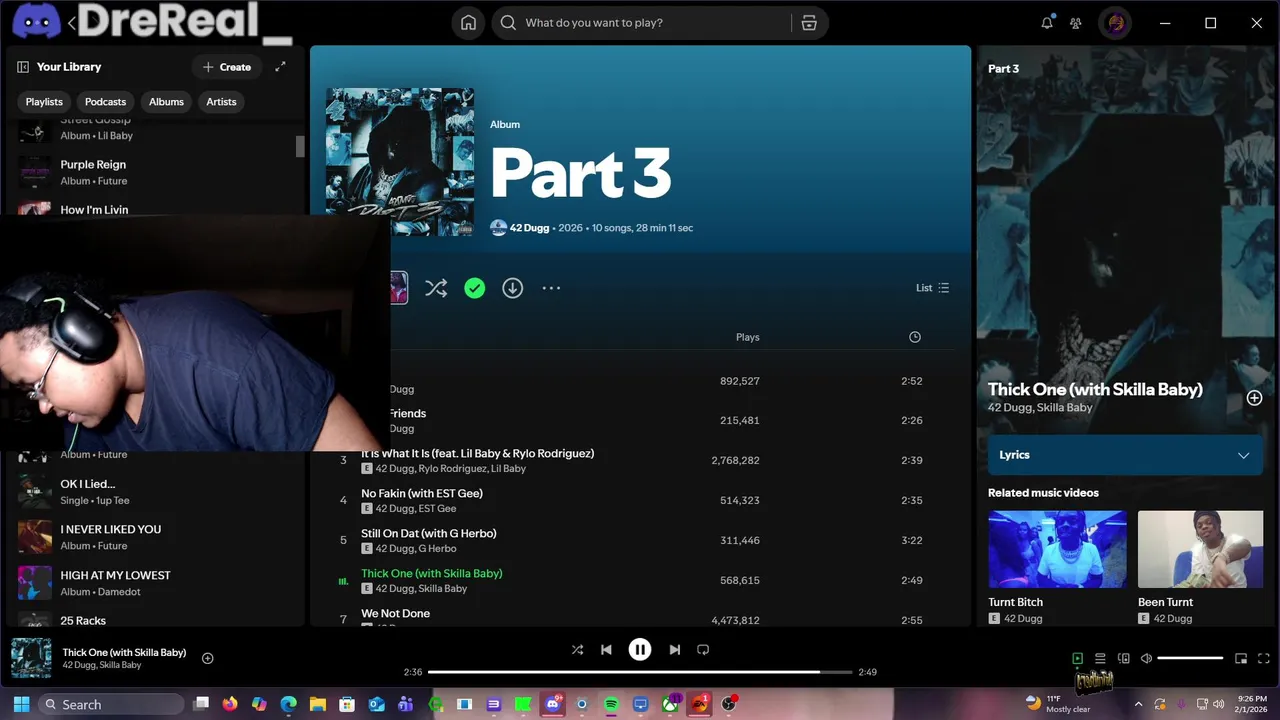Select Thick One (with Skilla Baby) track
Image resolution: width=1280 pixels, height=720 pixels.
coord(431,574)
